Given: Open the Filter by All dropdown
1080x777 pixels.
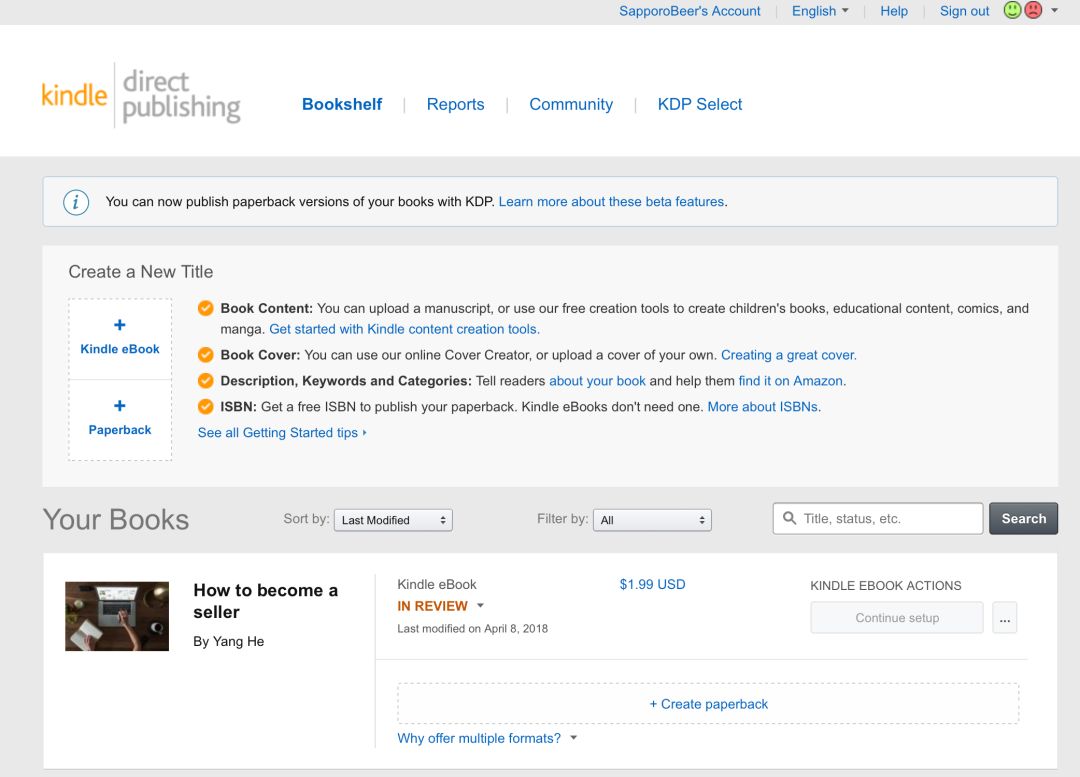Looking at the screenshot, I should click(x=652, y=520).
